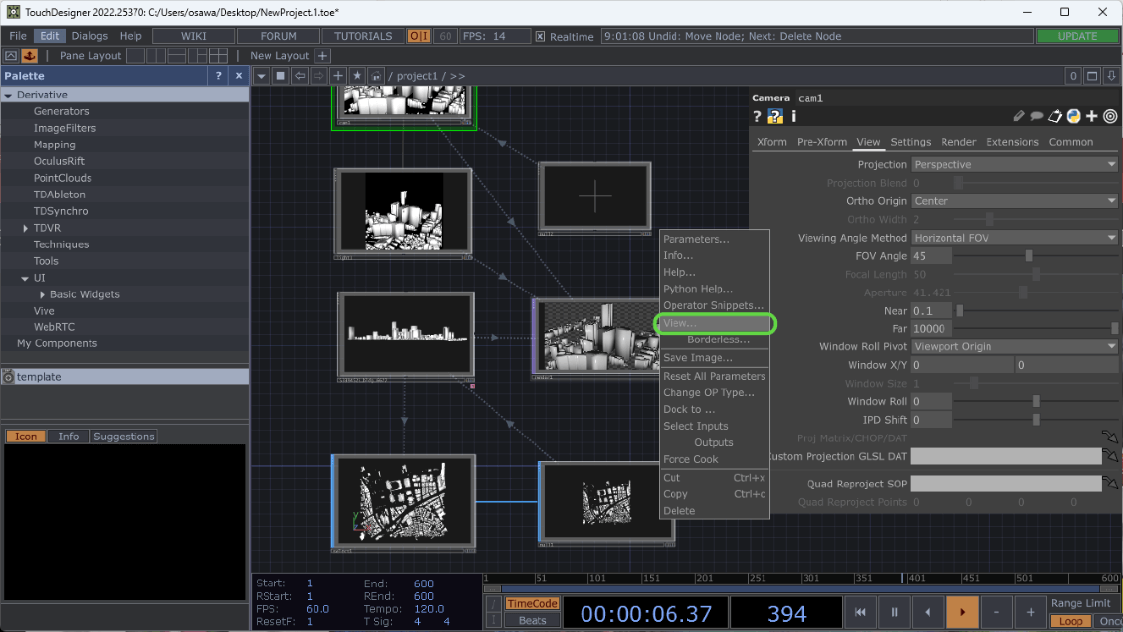The width and height of the screenshot is (1123, 632).
Task: Open the FORUM link button
Action: tap(279, 36)
